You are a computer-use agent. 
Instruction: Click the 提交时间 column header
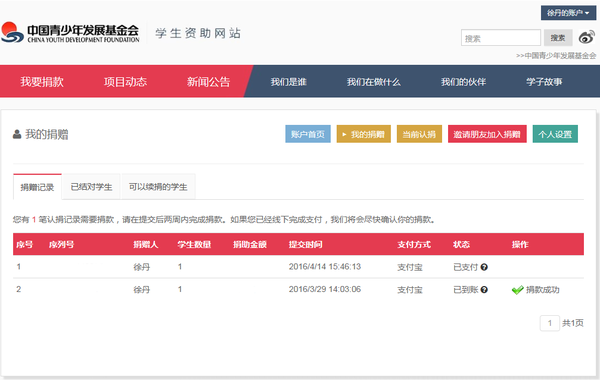[x=305, y=245]
